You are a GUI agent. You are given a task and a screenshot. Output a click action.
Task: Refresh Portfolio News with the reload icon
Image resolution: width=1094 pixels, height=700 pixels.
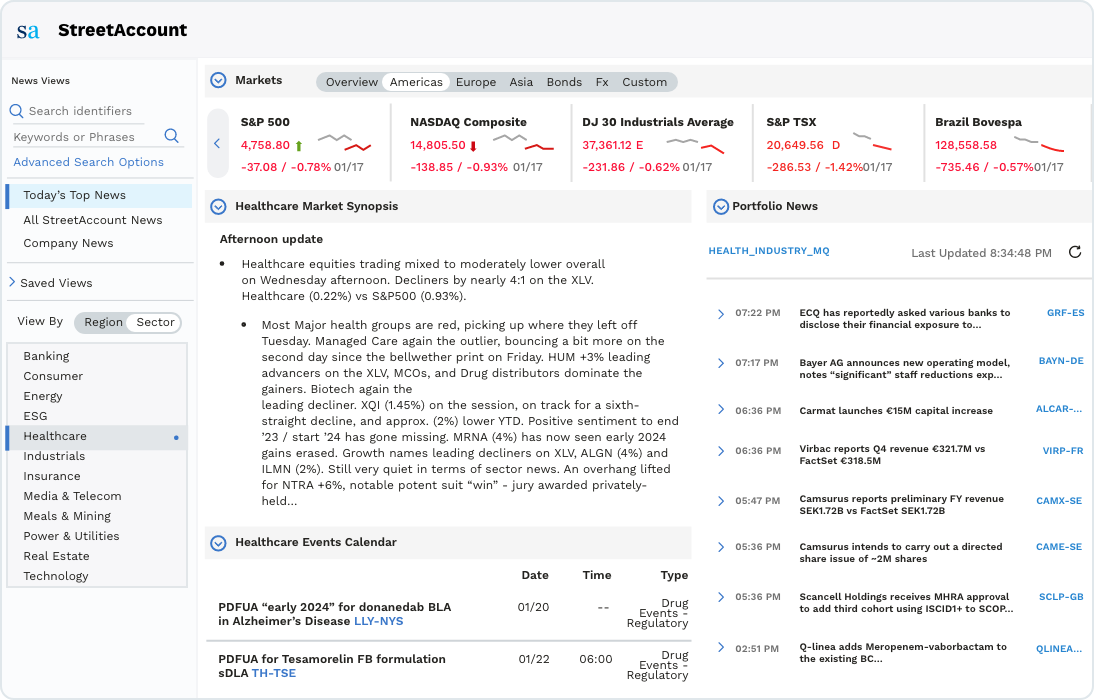[1075, 252]
